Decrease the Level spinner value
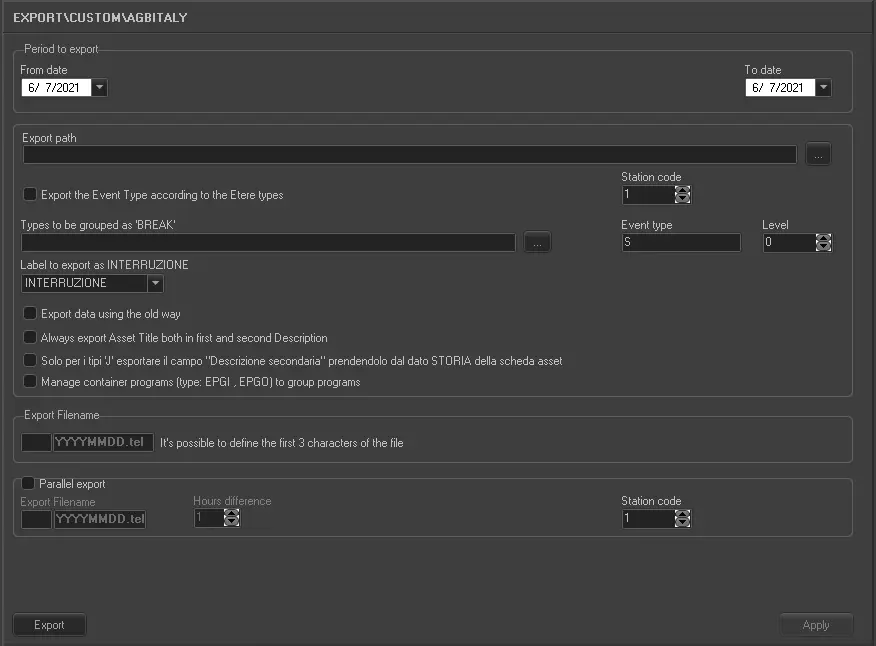The height and width of the screenshot is (646, 876). [x=824, y=247]
